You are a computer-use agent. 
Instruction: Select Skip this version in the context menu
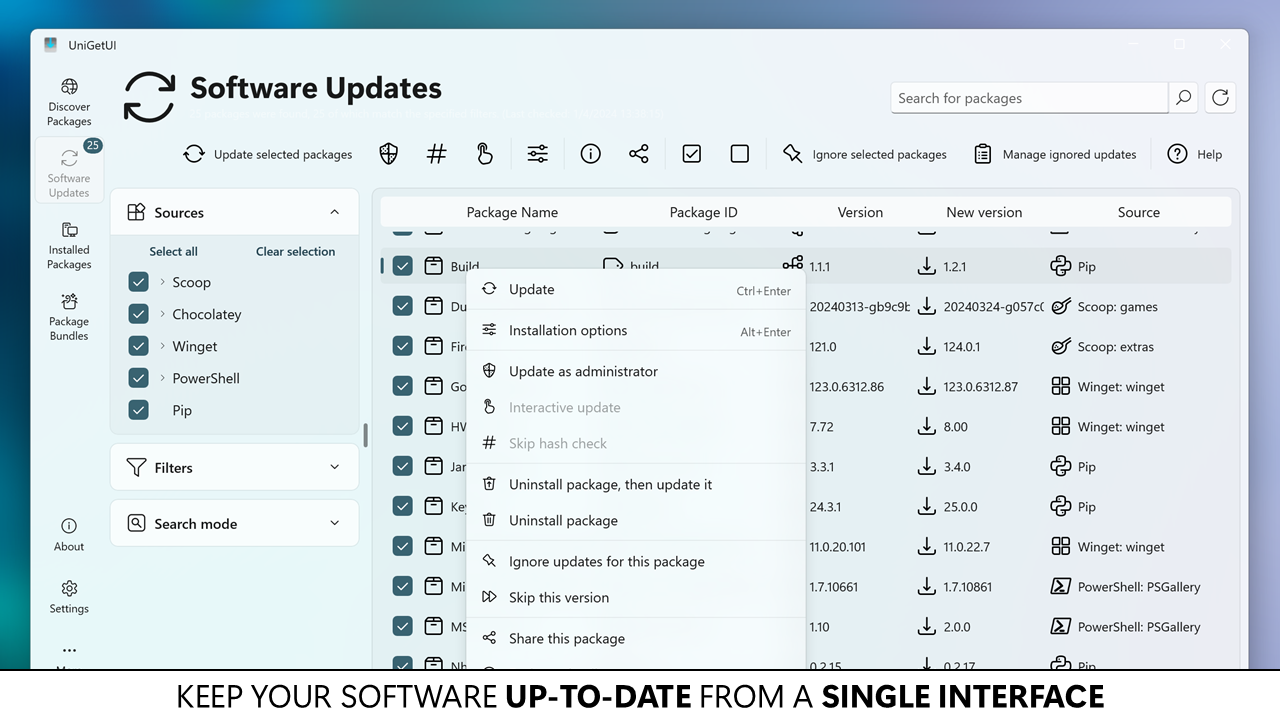(558, 597)
